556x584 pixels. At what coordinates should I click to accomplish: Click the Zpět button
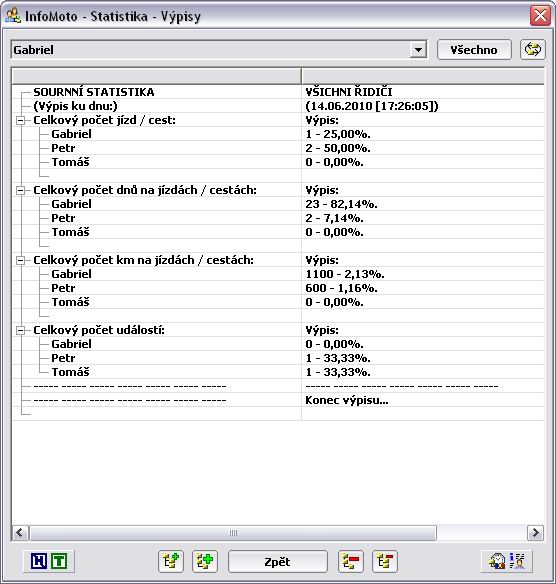278,561
